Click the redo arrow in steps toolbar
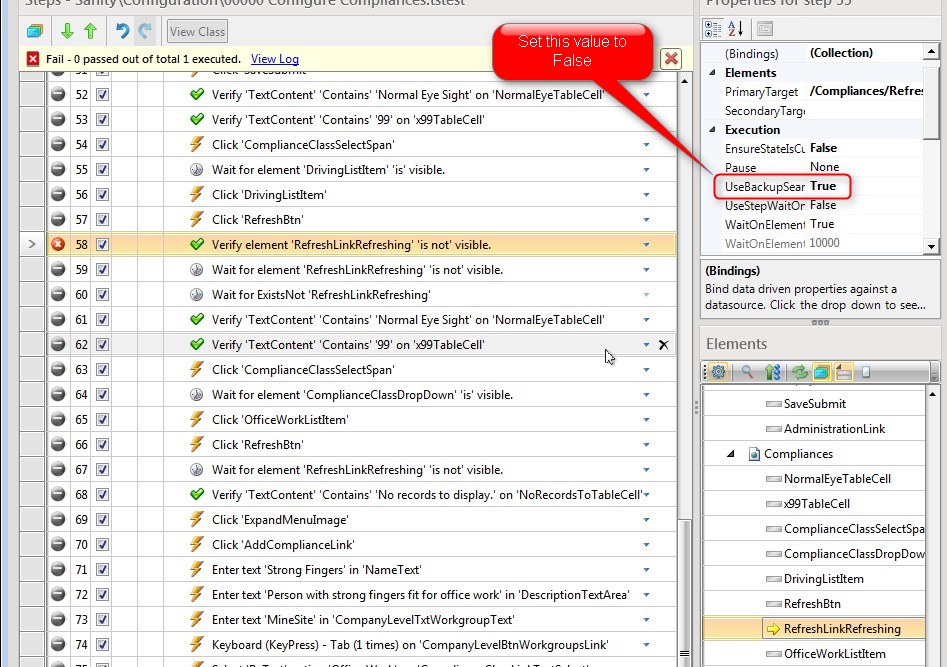This screenshot has width=947, height=667. [x=145, y=31]
